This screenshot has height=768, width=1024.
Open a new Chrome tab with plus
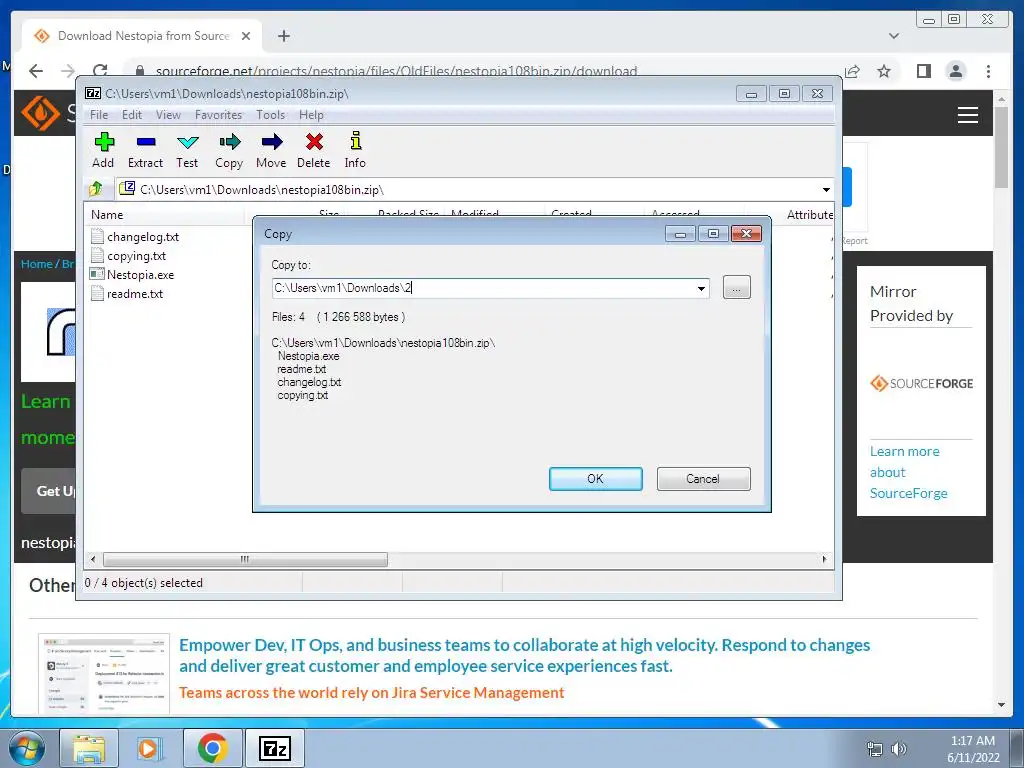(283, 36)
